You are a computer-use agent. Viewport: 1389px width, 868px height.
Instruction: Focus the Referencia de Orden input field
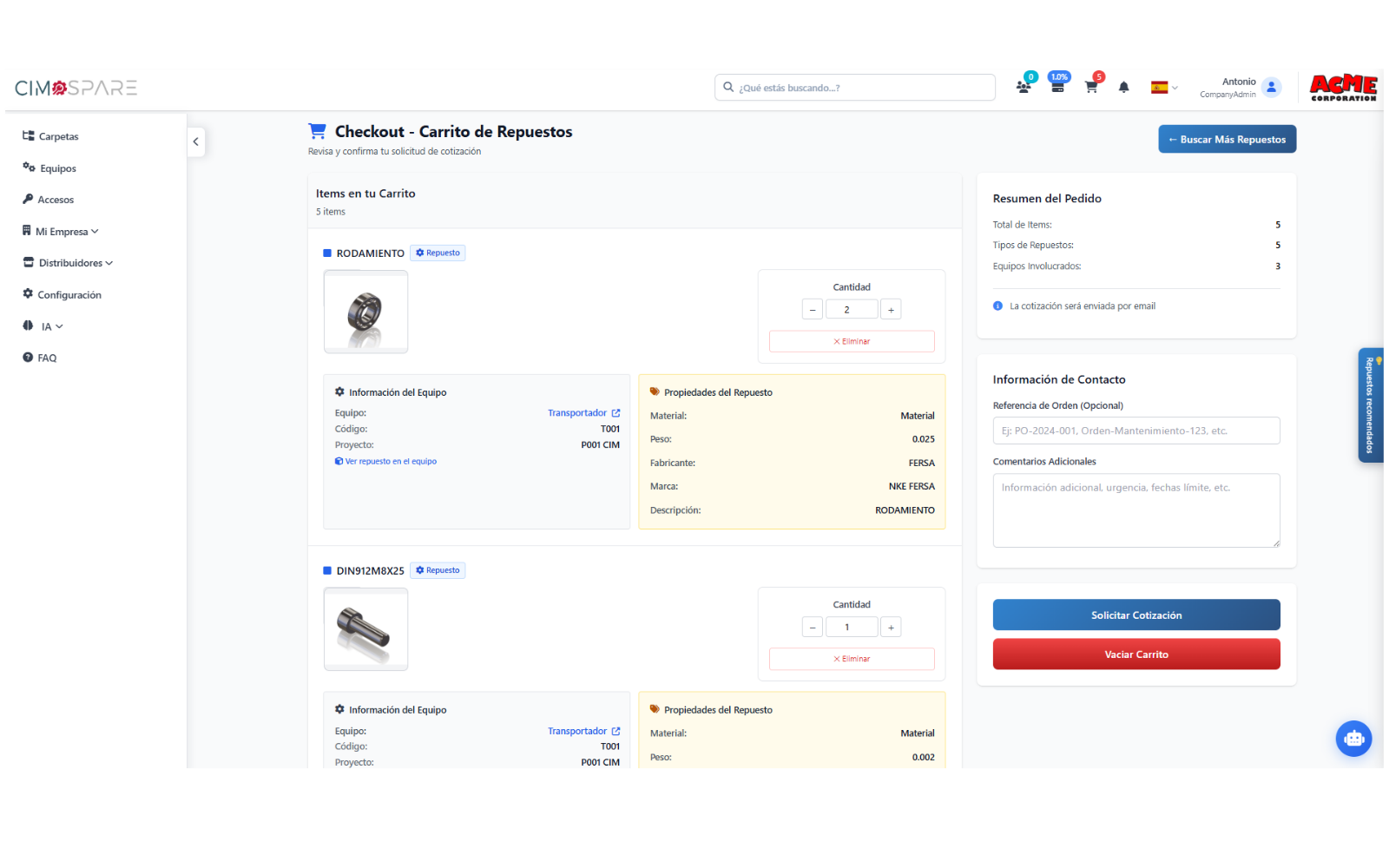click(x=1136, y=431)
